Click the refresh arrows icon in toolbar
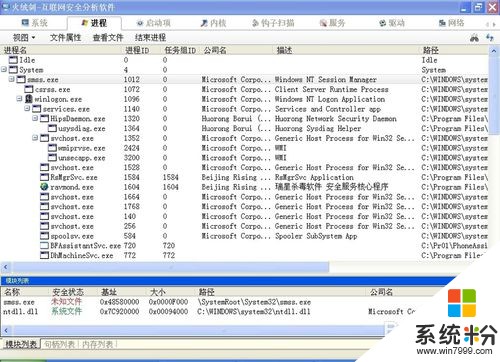 click(489, 38)
